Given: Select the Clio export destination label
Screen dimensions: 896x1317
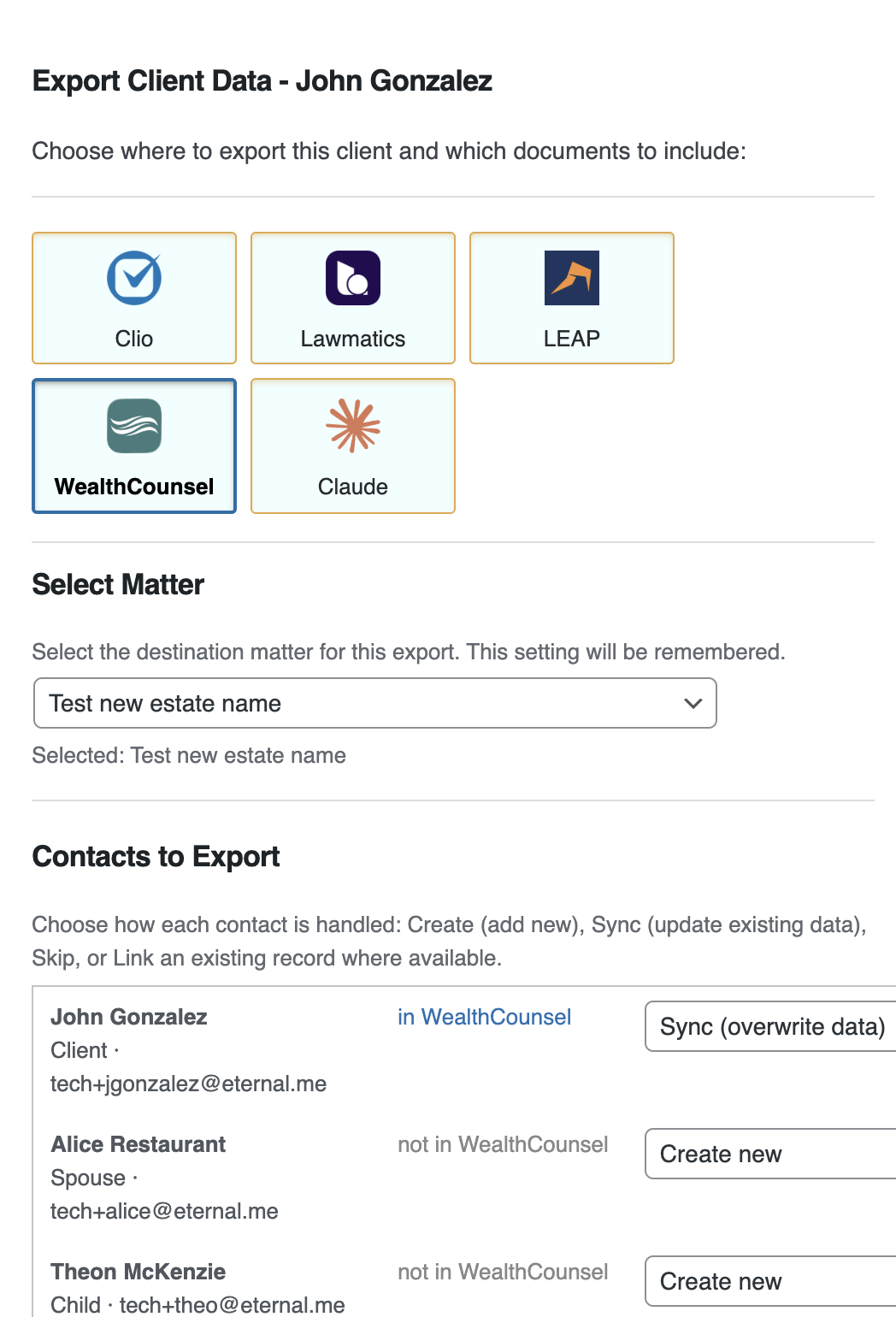Looking at the screenshot, I should click(x=134, y=339).
